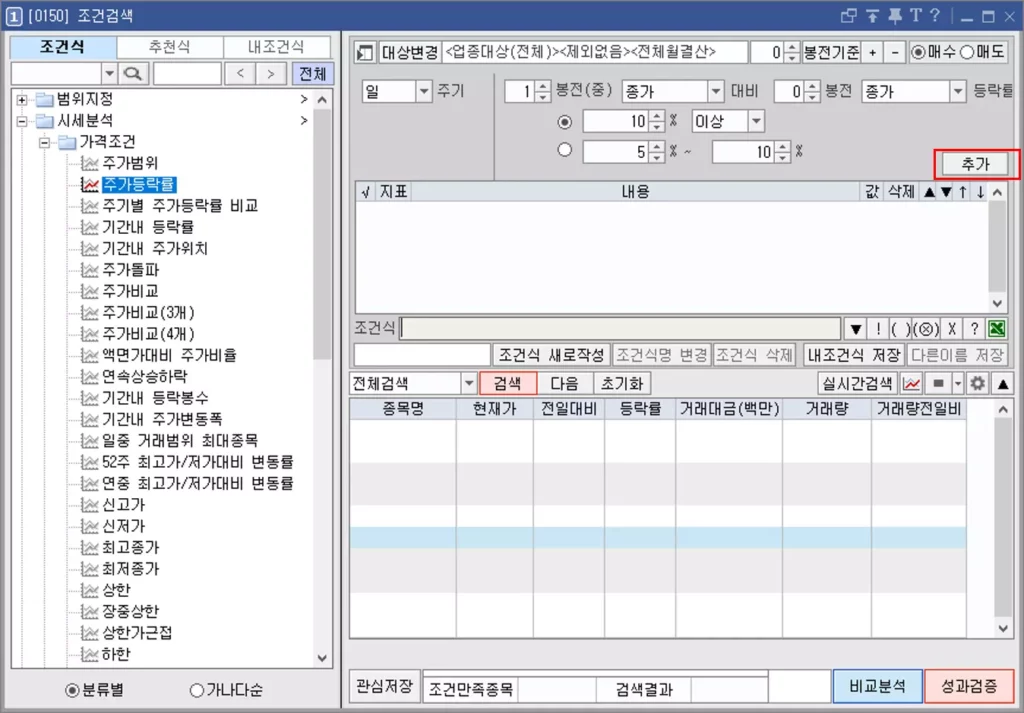The image size is (1024, 713).
Task: Click the filled up triangle in condition header
Action: (x=928, y=192)
